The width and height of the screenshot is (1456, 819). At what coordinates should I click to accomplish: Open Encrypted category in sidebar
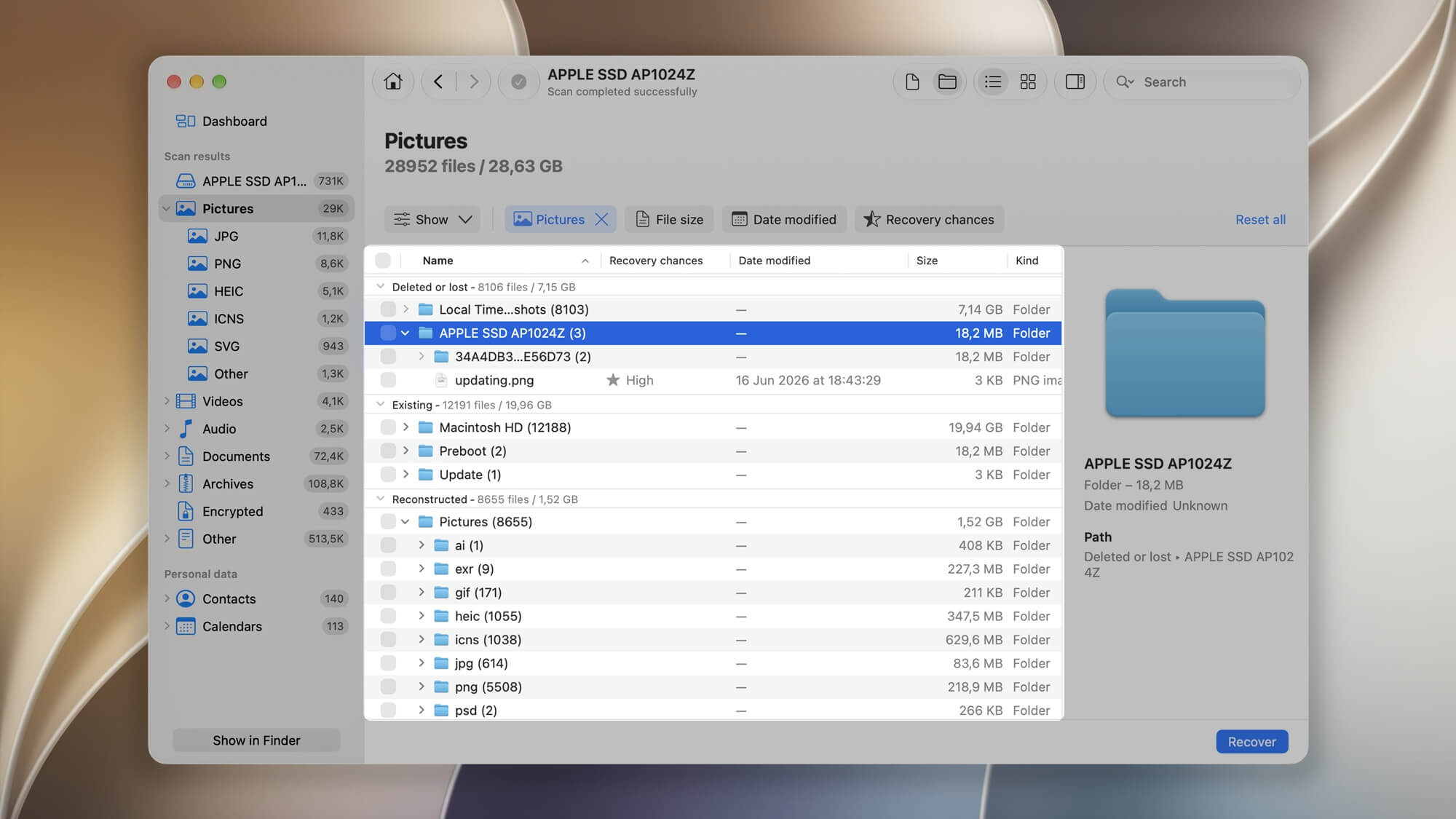(256, 512)
